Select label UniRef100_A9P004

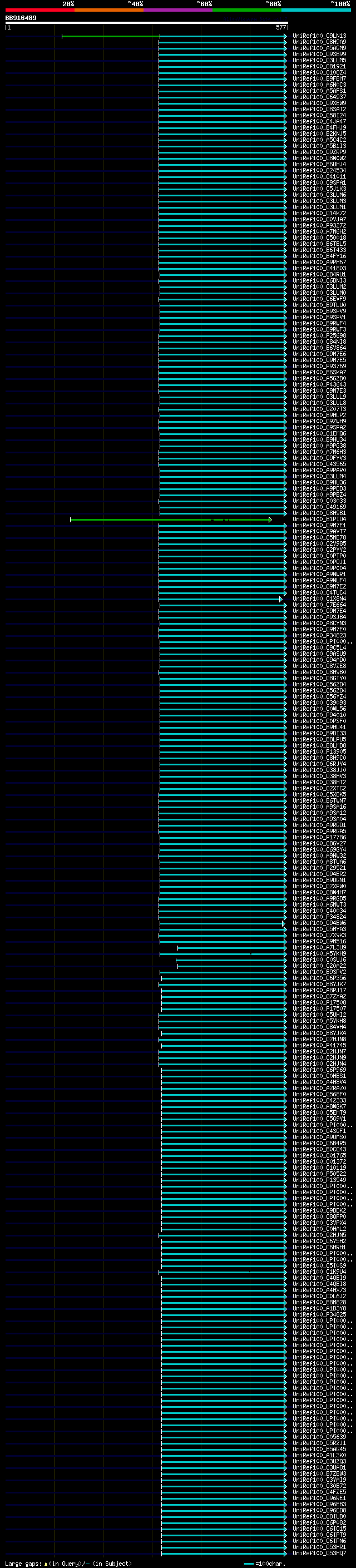319,568
